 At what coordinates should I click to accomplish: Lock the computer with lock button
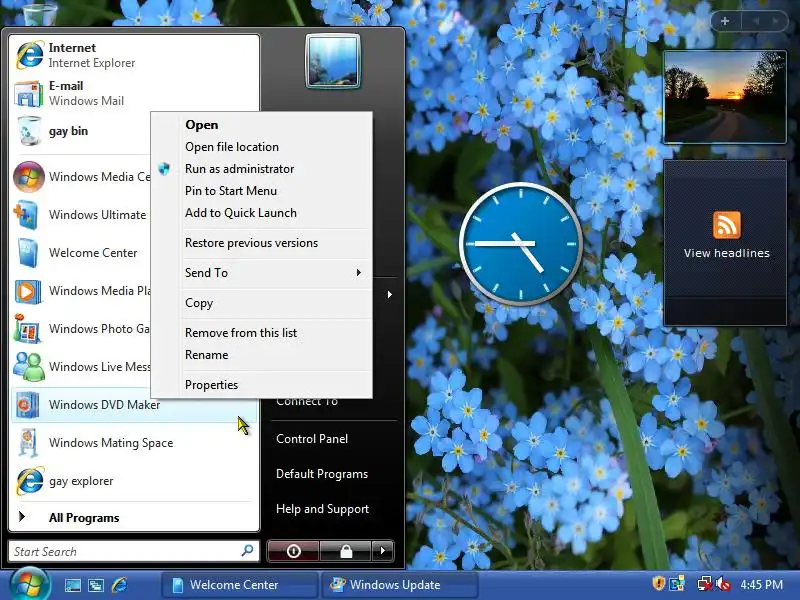346,551
